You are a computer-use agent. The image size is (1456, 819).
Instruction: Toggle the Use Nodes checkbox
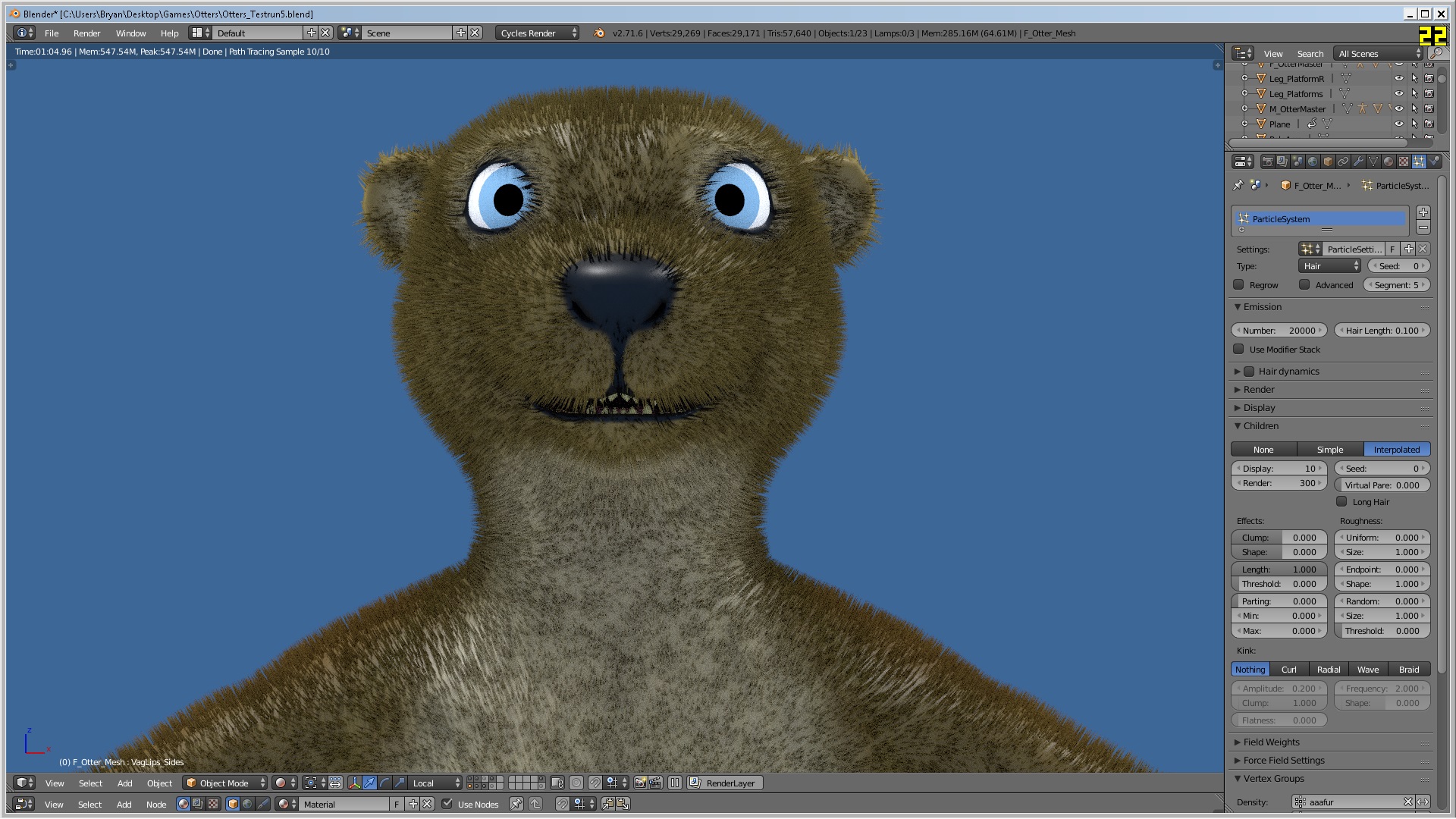(447, 805)
